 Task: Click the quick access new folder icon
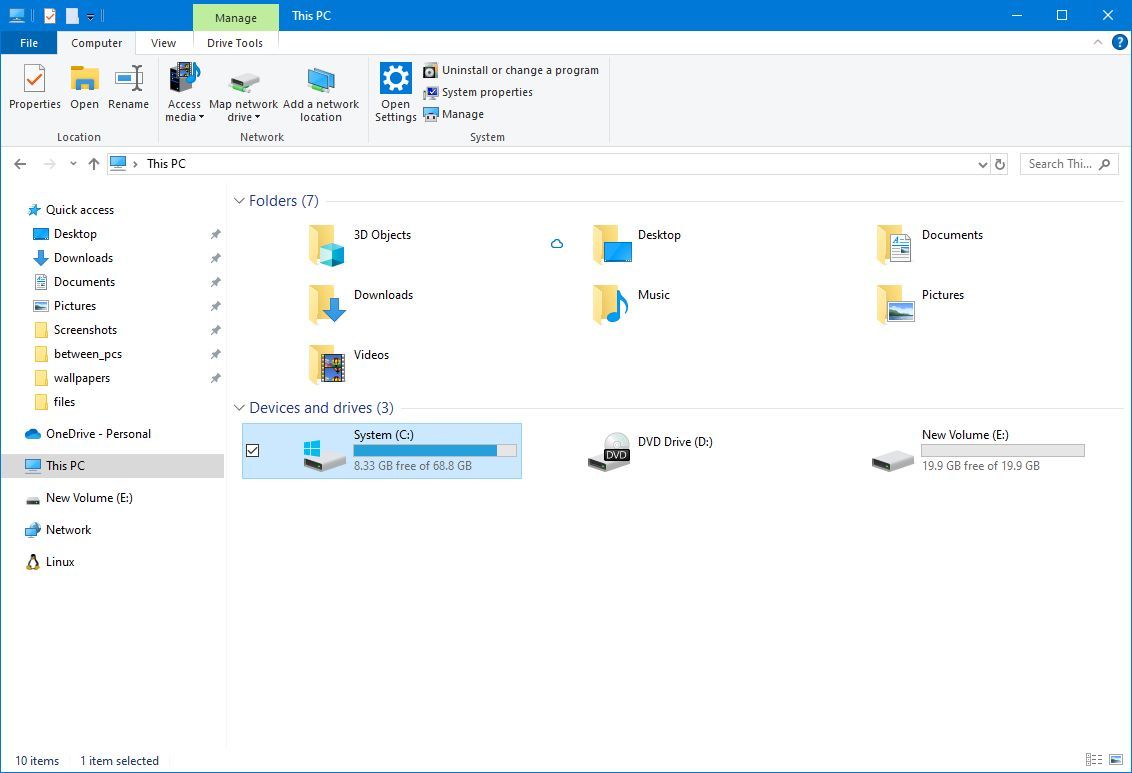(x=71, y=15)
